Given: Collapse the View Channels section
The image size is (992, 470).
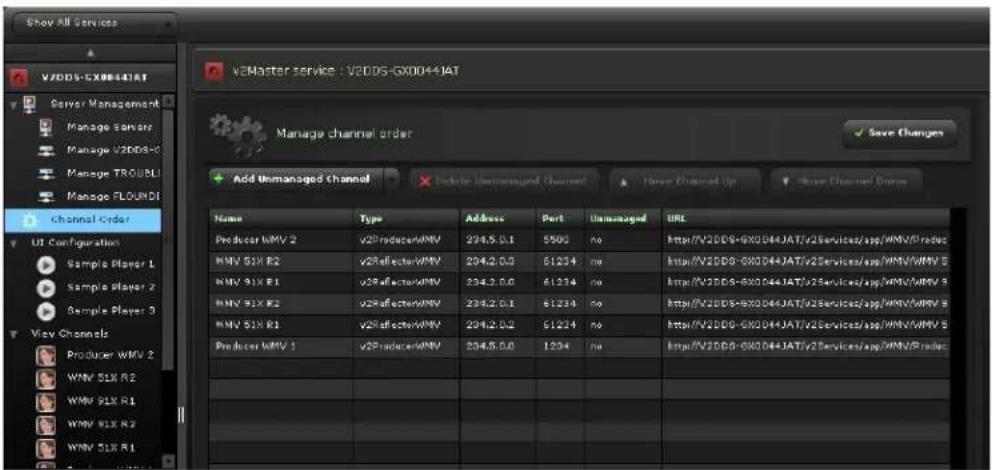Looking at the screenshot, I should (14, 334).
